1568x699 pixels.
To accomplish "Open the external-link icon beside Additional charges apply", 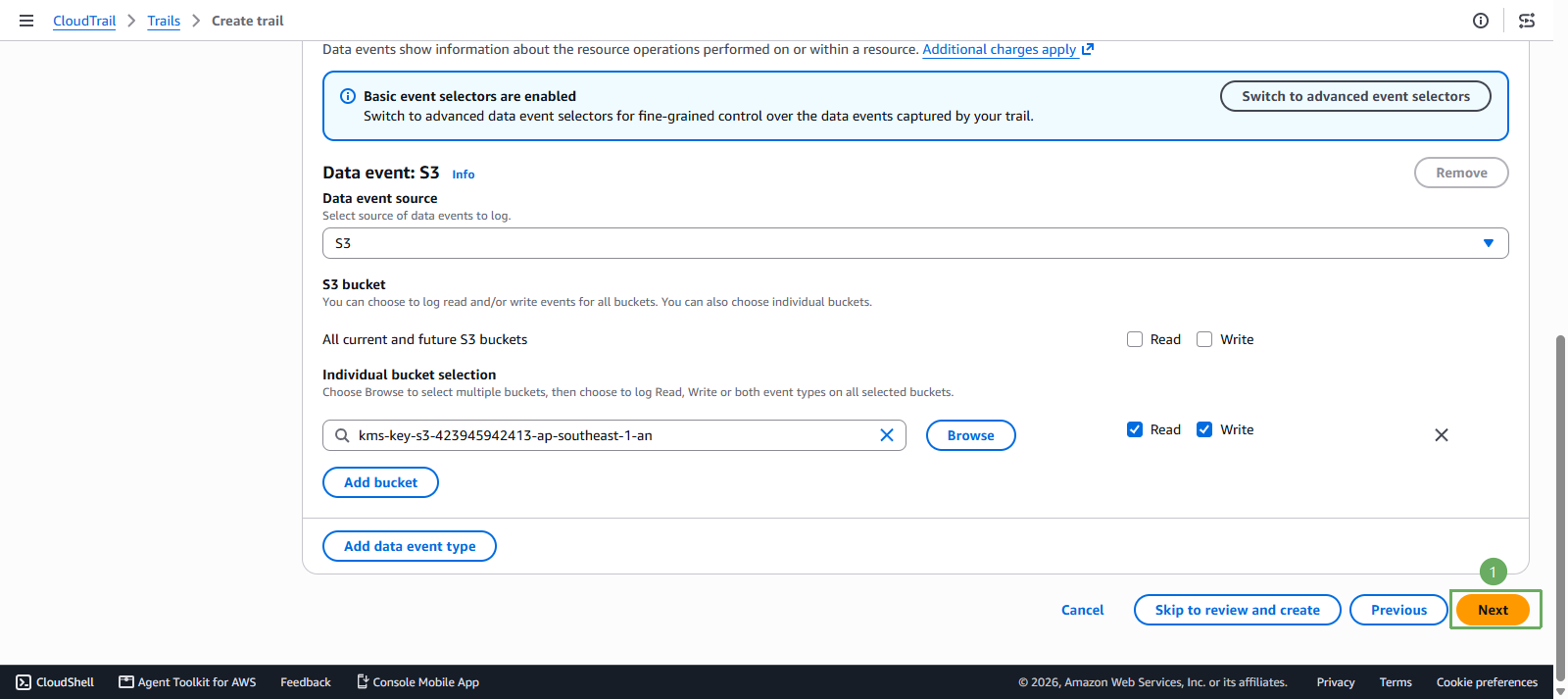I will [1088, 49].
